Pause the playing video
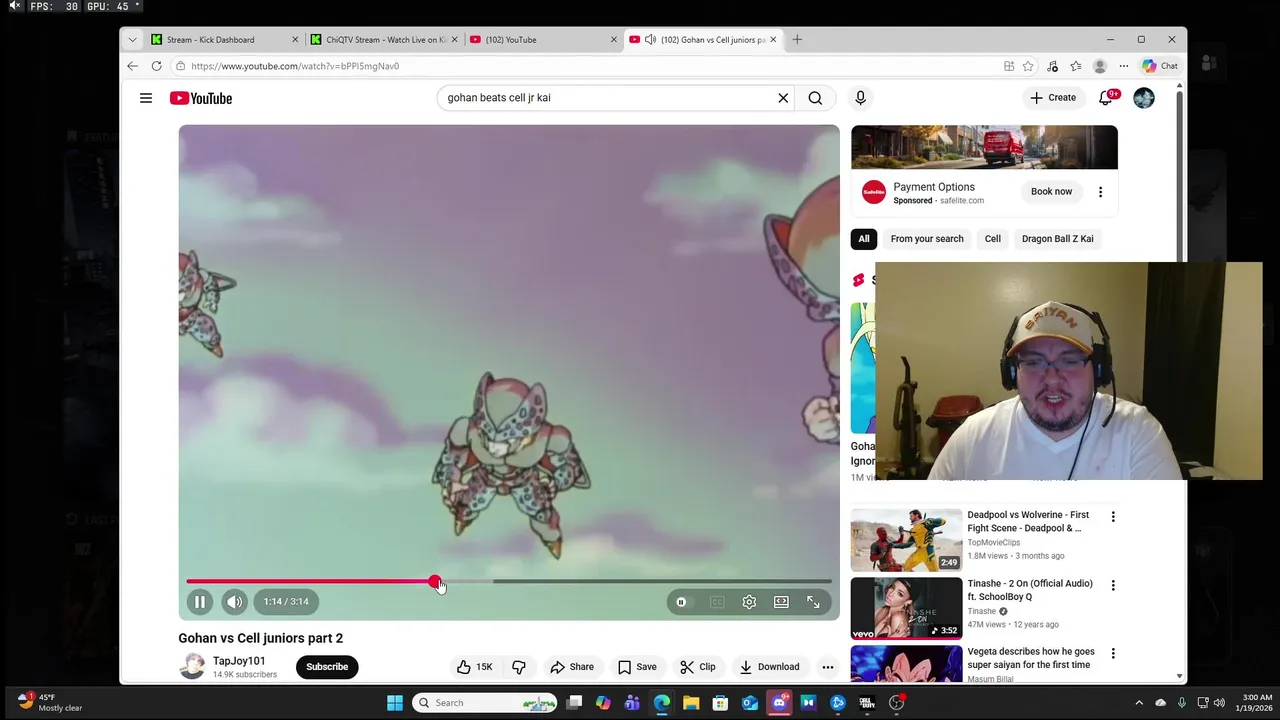 click(199, 602)
